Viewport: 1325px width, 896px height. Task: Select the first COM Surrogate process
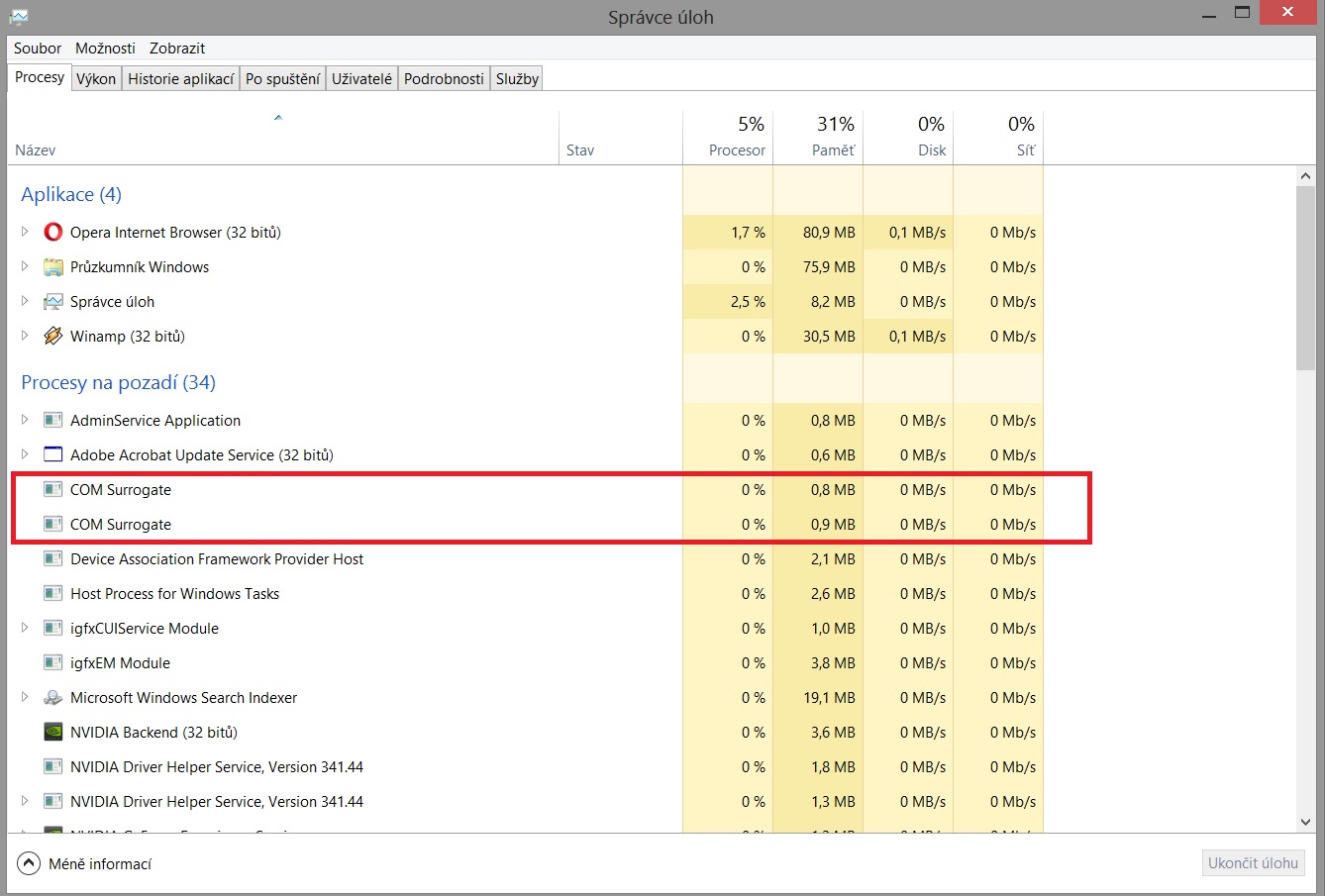[x=121, y=490]
